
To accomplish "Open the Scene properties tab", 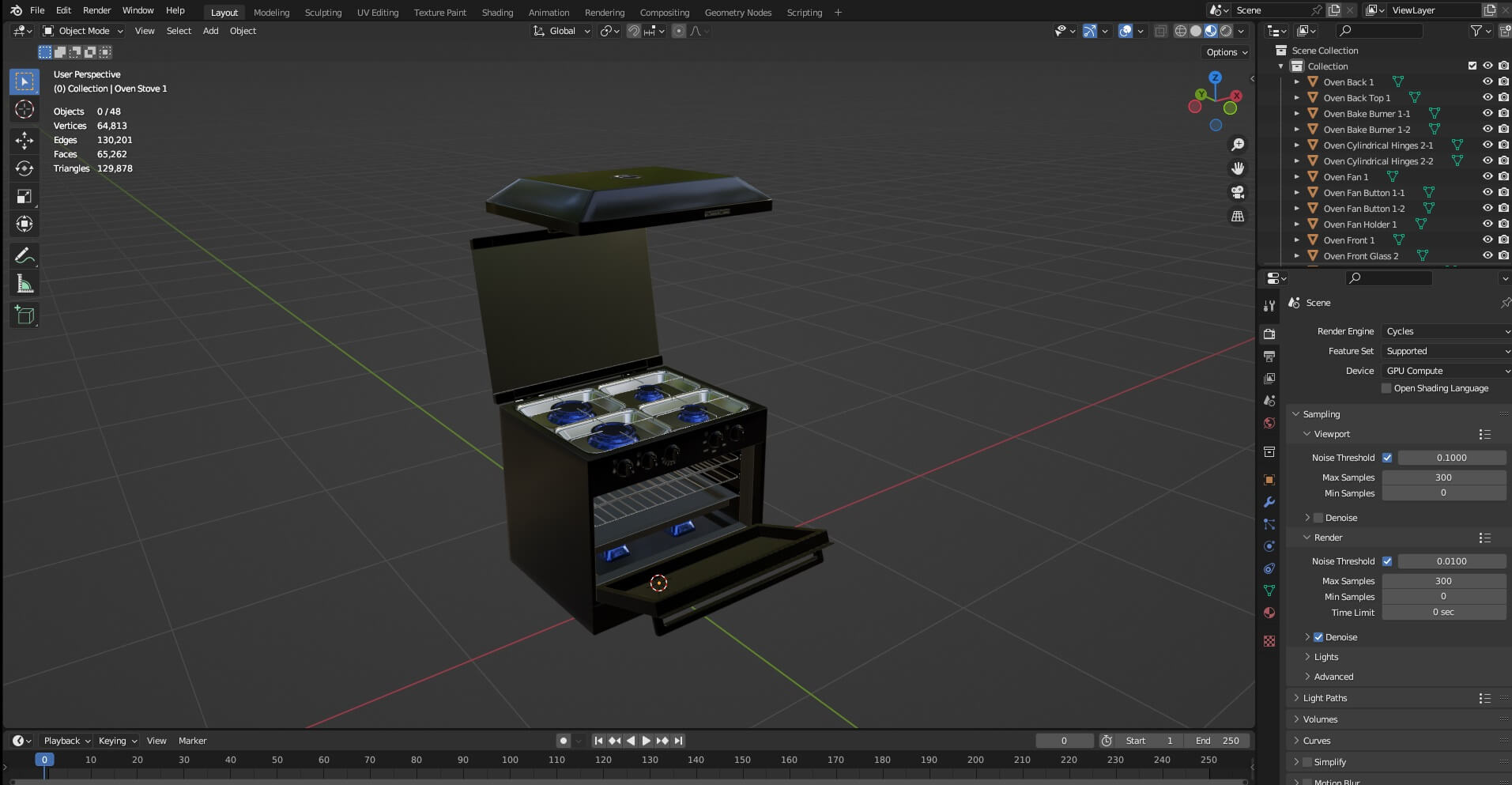I will click(1269, 401).
